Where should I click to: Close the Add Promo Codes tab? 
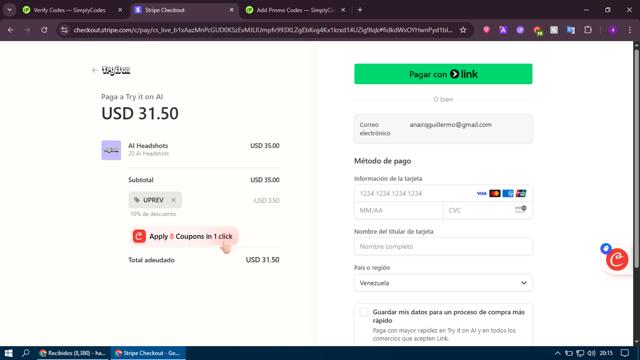pos(343,10)
